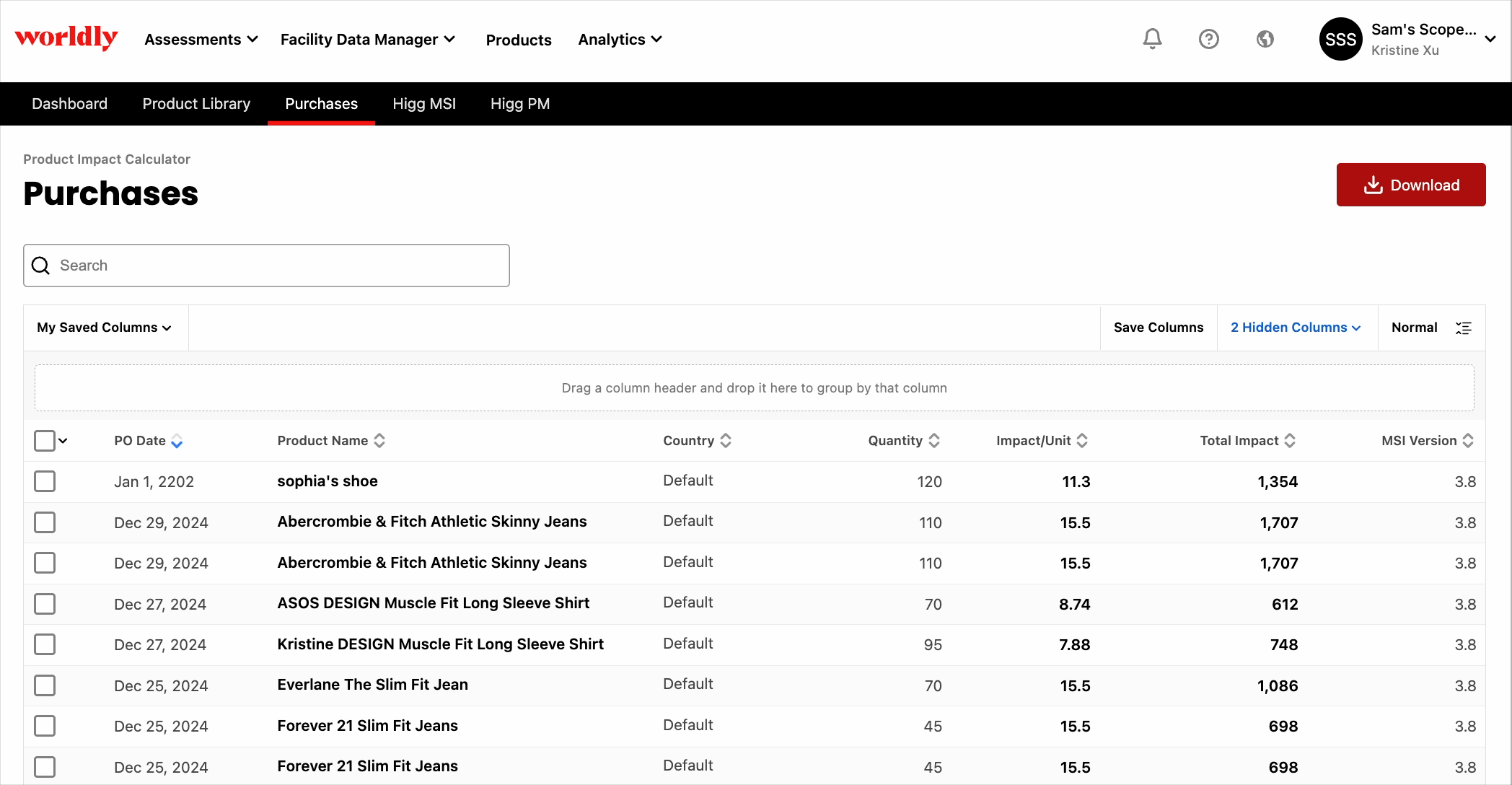The height and width of the screenshot is (785, 1512).
Task: Check the Kristine DESIGN Muscle Fit row
Action: click(x=45, y=644)
